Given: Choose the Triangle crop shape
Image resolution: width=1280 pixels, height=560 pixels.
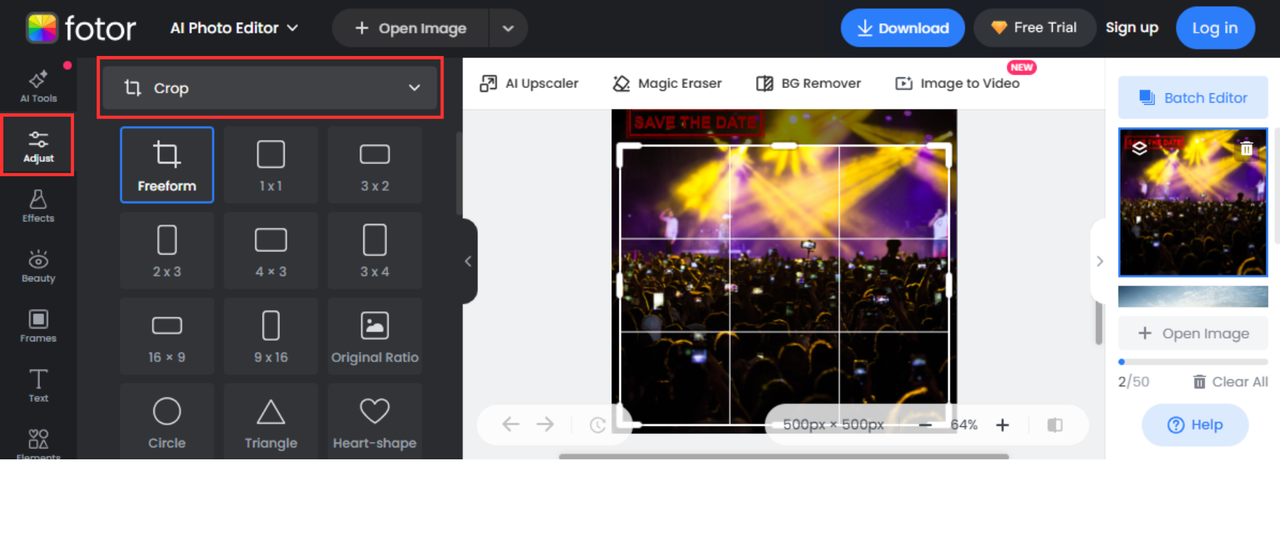Looking at the screenshot, I should 271,421.
